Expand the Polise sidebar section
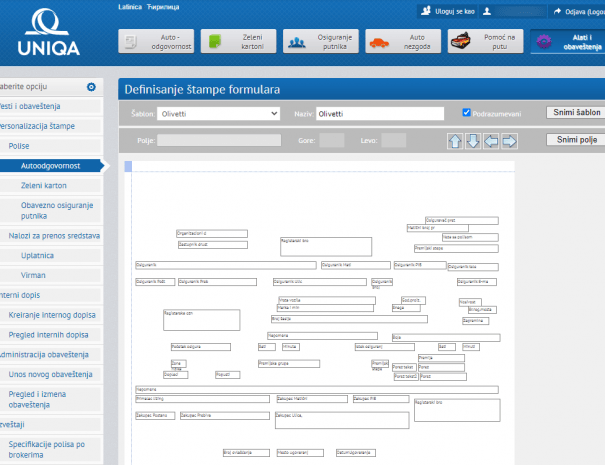The image size is (605, 465). (20, 146)
